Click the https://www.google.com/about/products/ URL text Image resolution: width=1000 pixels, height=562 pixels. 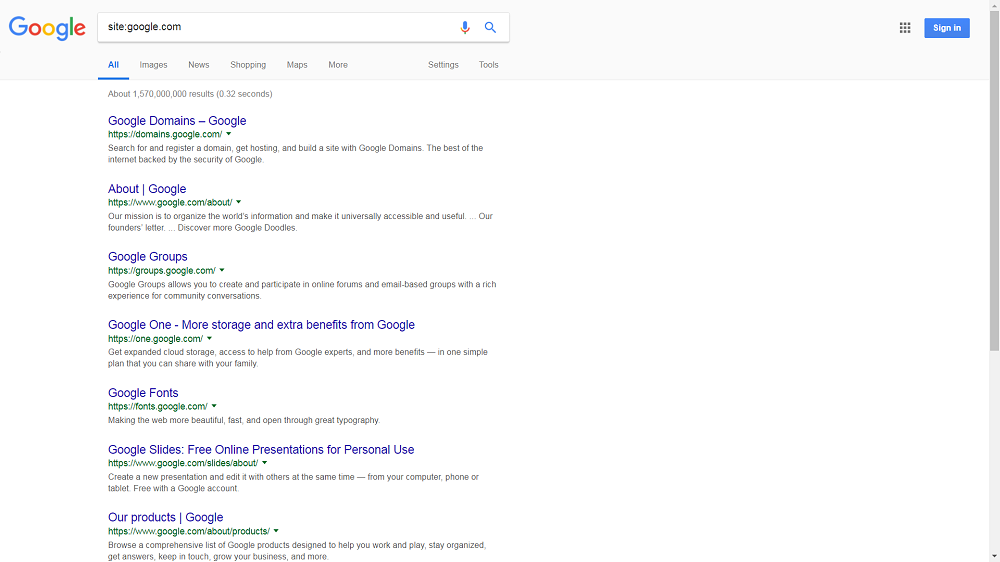pyautogui.click(x=189, y=531)
